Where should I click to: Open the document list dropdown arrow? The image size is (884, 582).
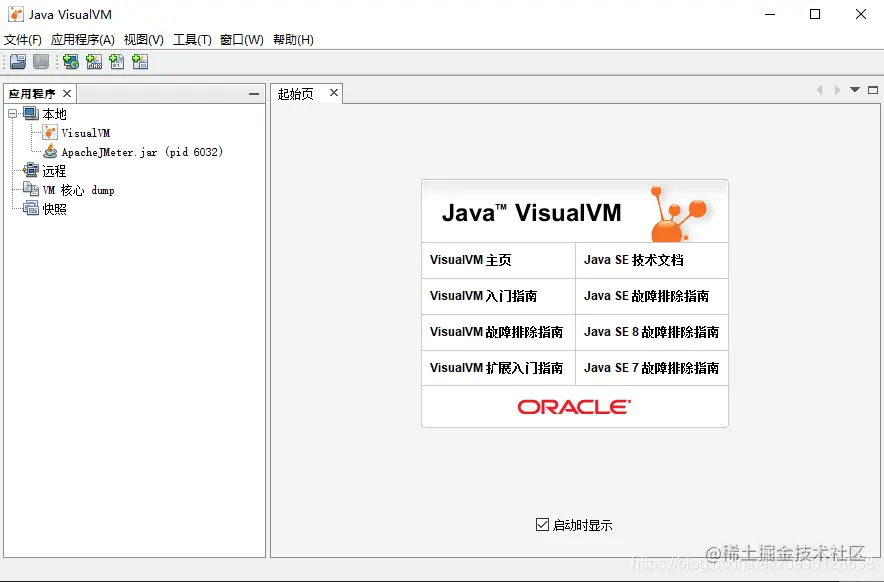(855, 90)
